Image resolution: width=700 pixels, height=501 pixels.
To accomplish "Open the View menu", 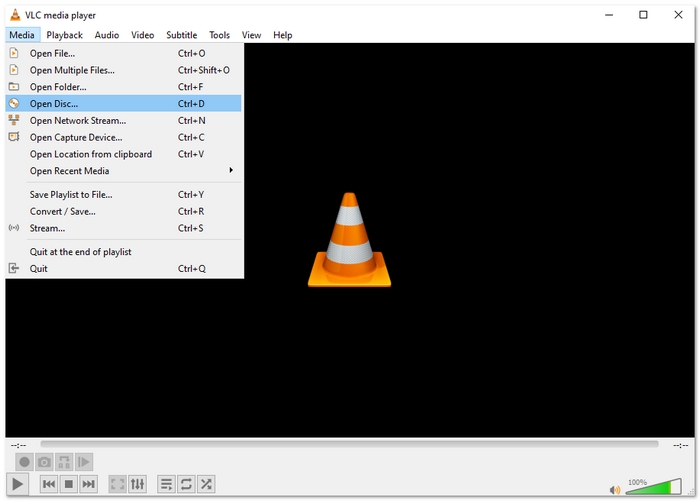I will (251, 35).
